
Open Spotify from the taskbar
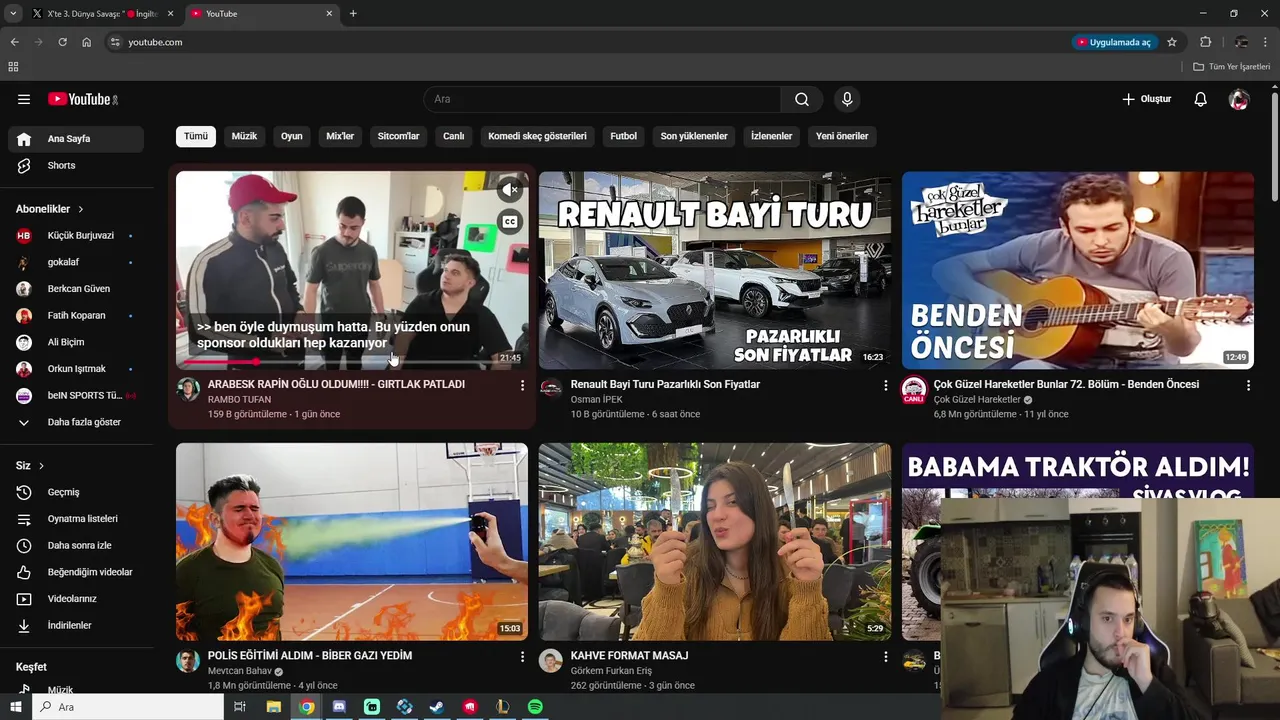535,707
